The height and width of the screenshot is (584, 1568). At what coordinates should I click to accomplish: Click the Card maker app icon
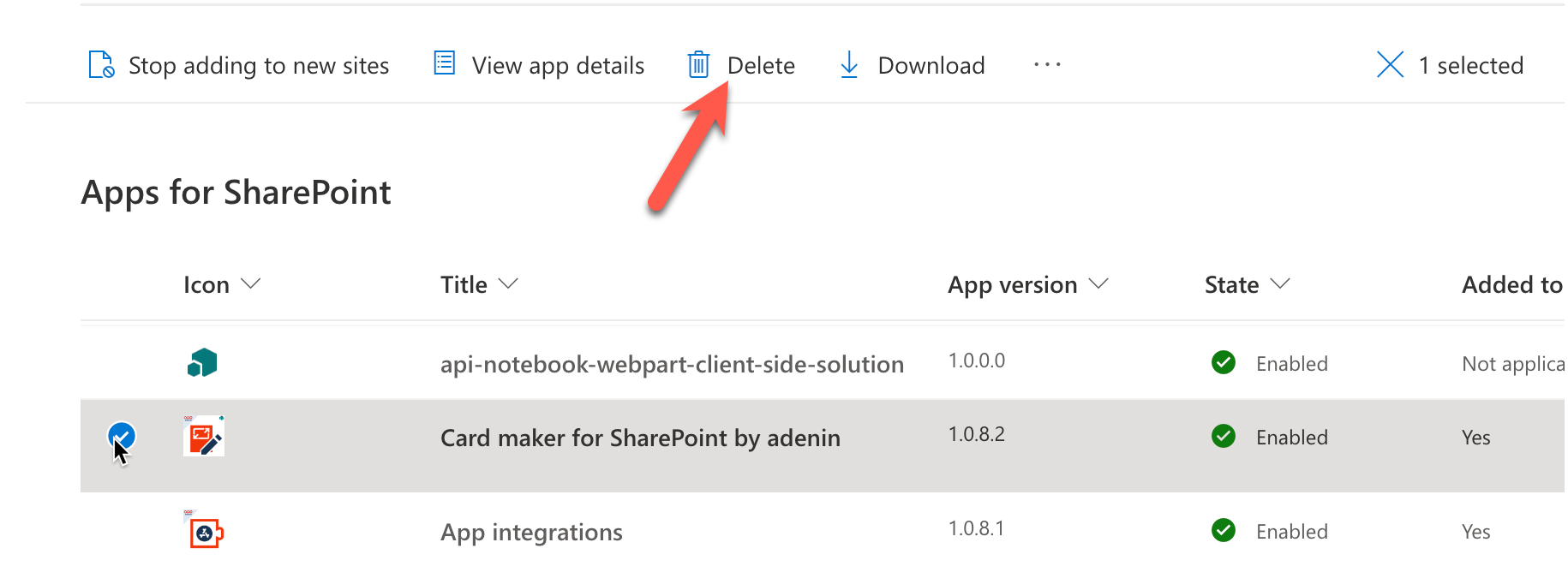[x=204, y=437]
